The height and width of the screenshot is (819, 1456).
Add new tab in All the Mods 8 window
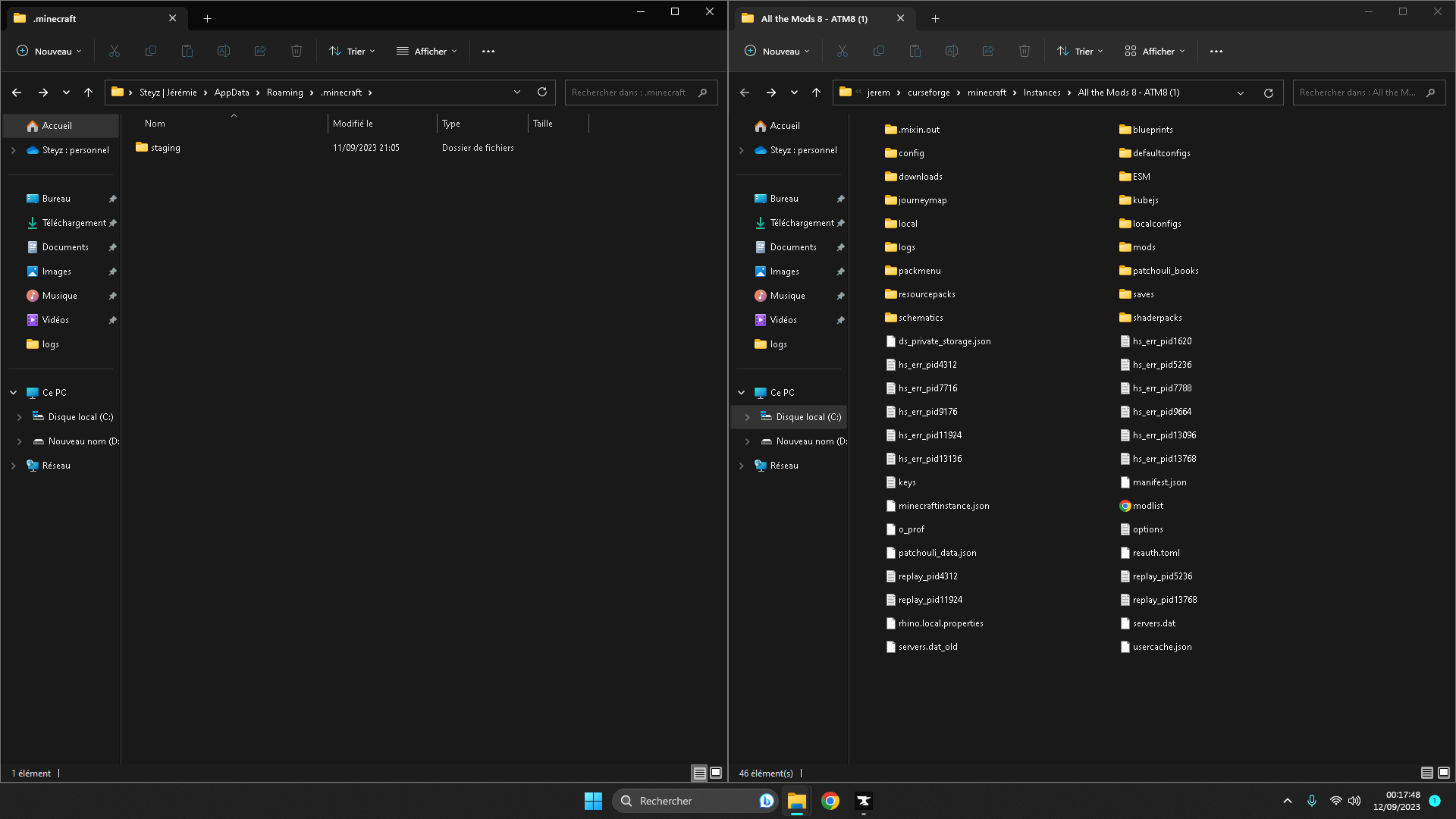(935, 18)
